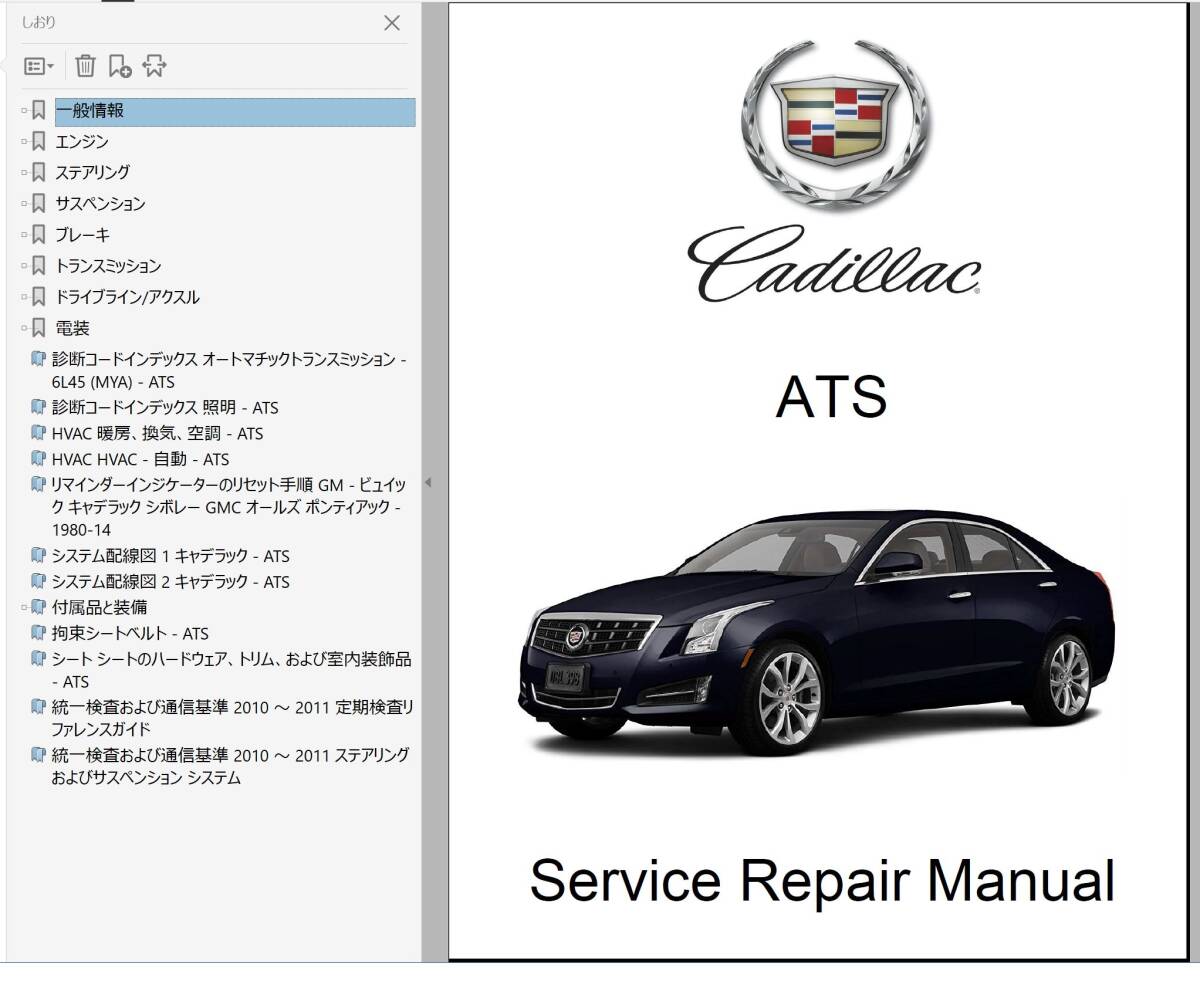Screen dimensions: 1200x981
Task: Click the bookmark icon beside HVAC 暖房
Action: (38, 433)
